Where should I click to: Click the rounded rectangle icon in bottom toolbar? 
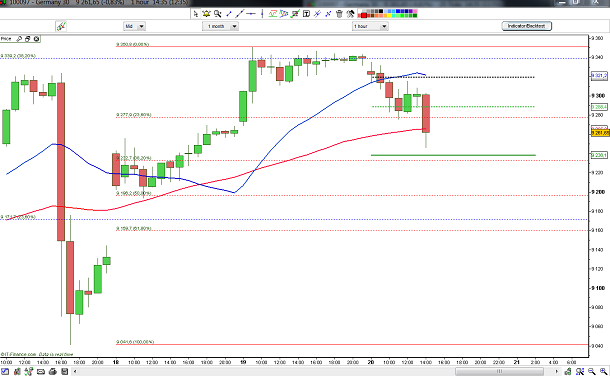point(41,372)
